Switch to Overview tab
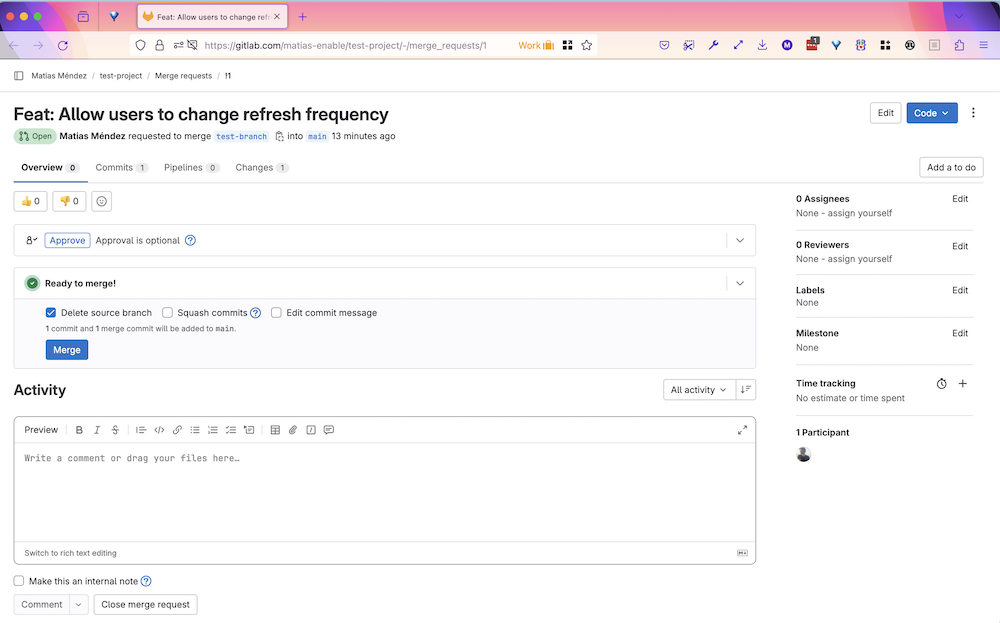Screen dimensions: 1000x623 click(50, 168)
